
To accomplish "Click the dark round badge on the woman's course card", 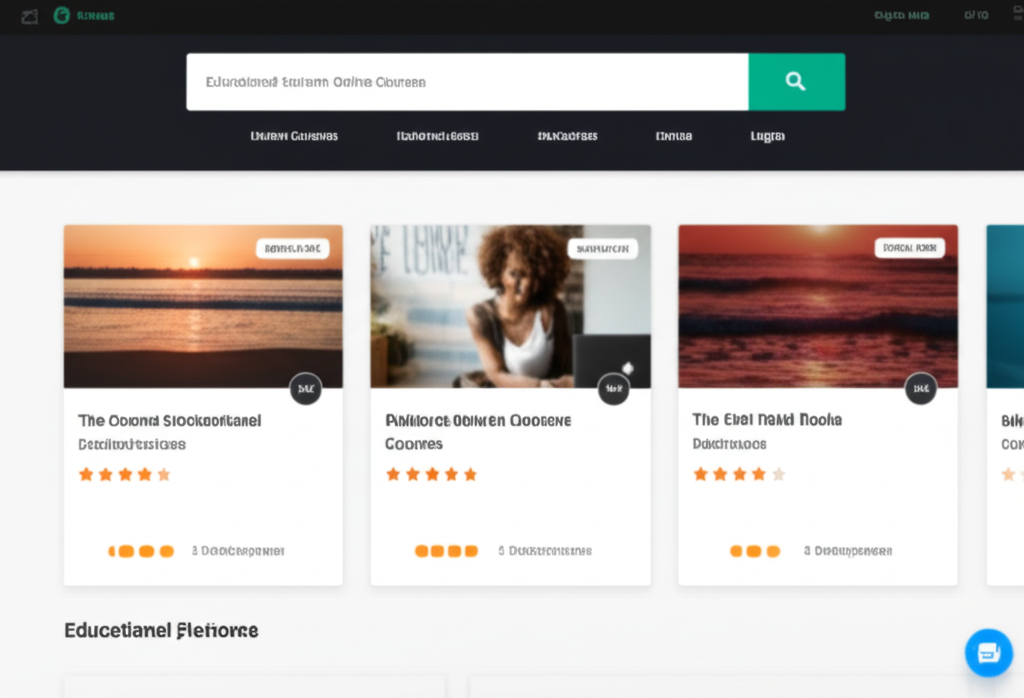I will (614, 389).
